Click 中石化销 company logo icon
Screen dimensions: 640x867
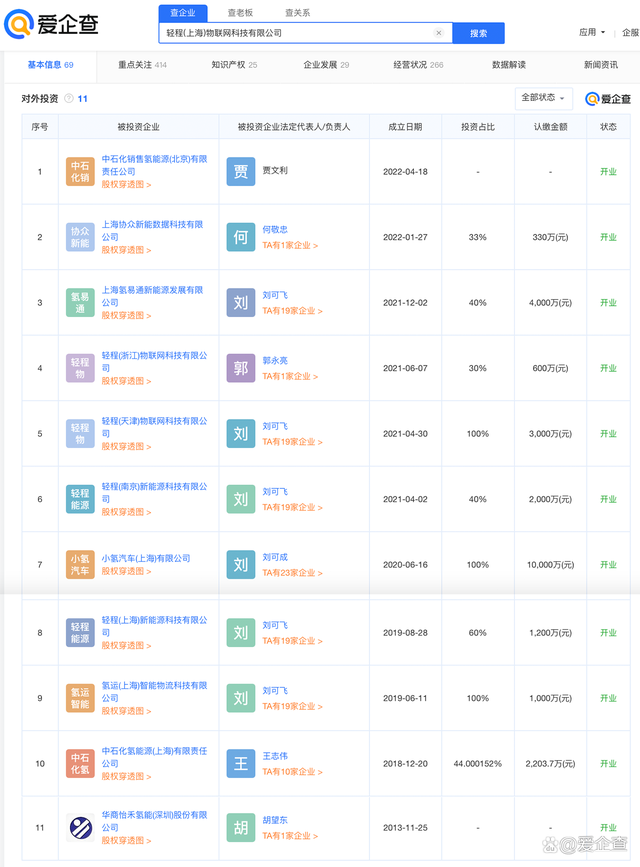(80, 172)
